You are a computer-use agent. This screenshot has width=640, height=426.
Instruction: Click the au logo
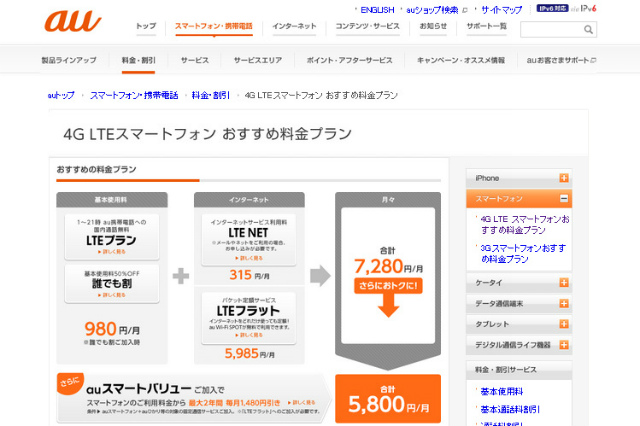click(73, 21)
